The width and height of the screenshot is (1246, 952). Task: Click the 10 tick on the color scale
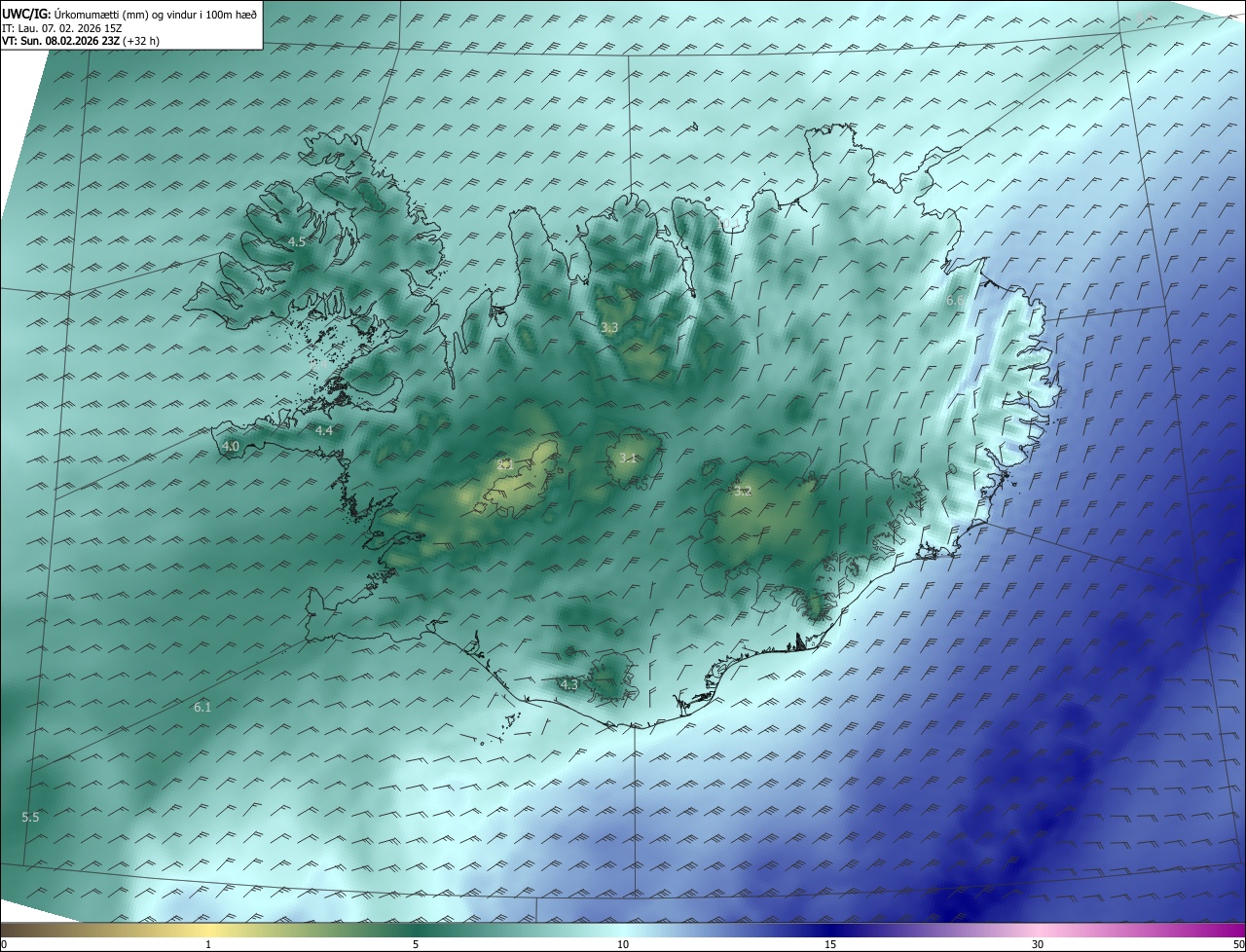click(623, 944)
